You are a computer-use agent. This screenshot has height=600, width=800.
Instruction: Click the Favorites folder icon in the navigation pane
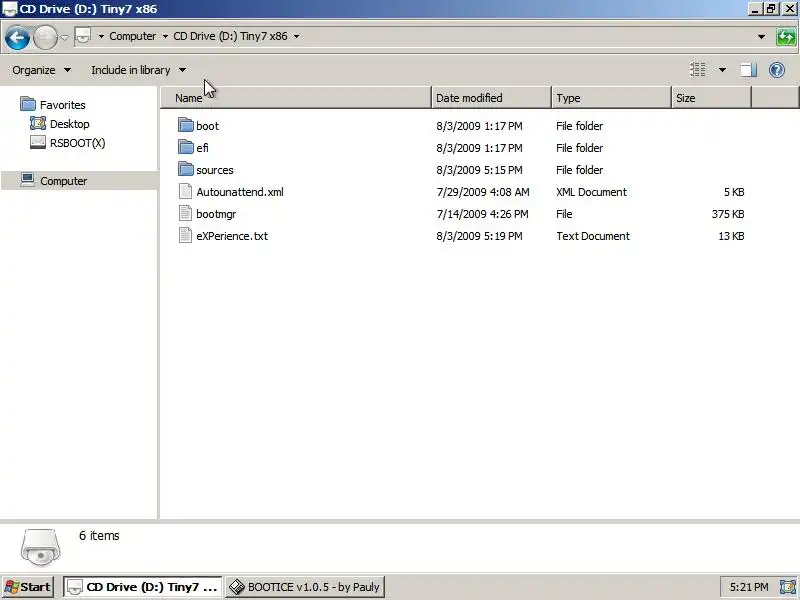(x=28, y=104)
